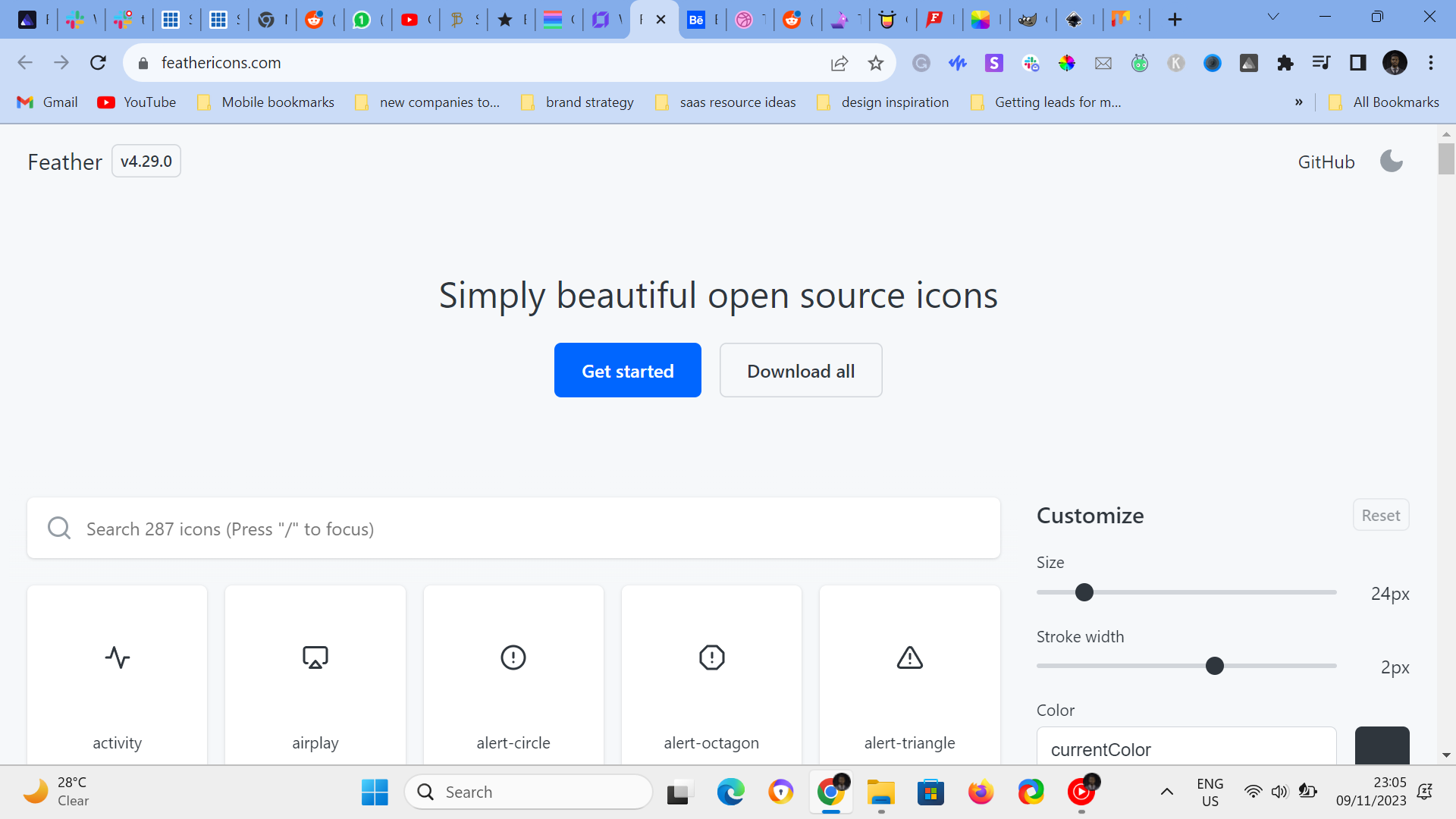The width and height of the screenshot is (1456, 819).
Task: Bookmark page with star icon
Action: coord(876,63)
